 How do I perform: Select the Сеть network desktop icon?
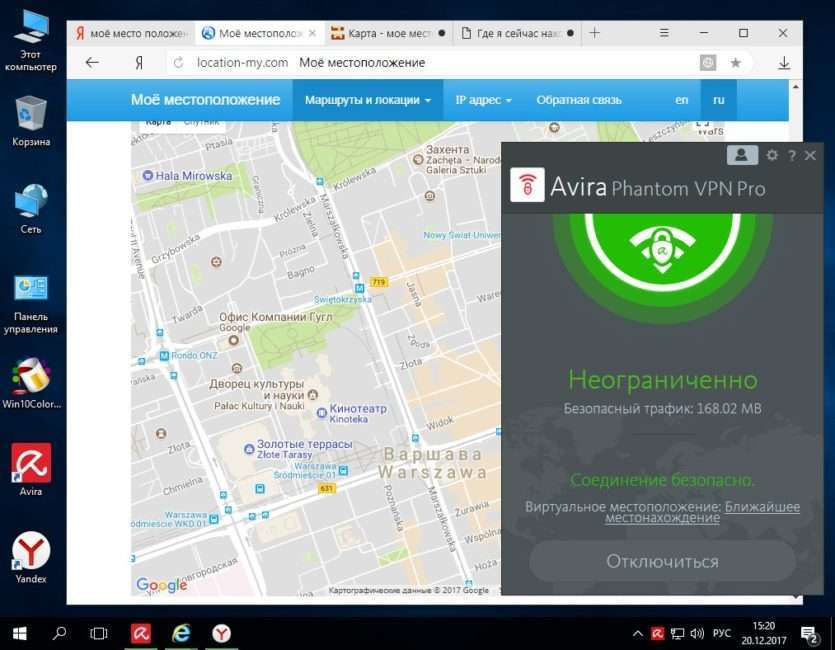pyautogui.click(x=31, y=209)
